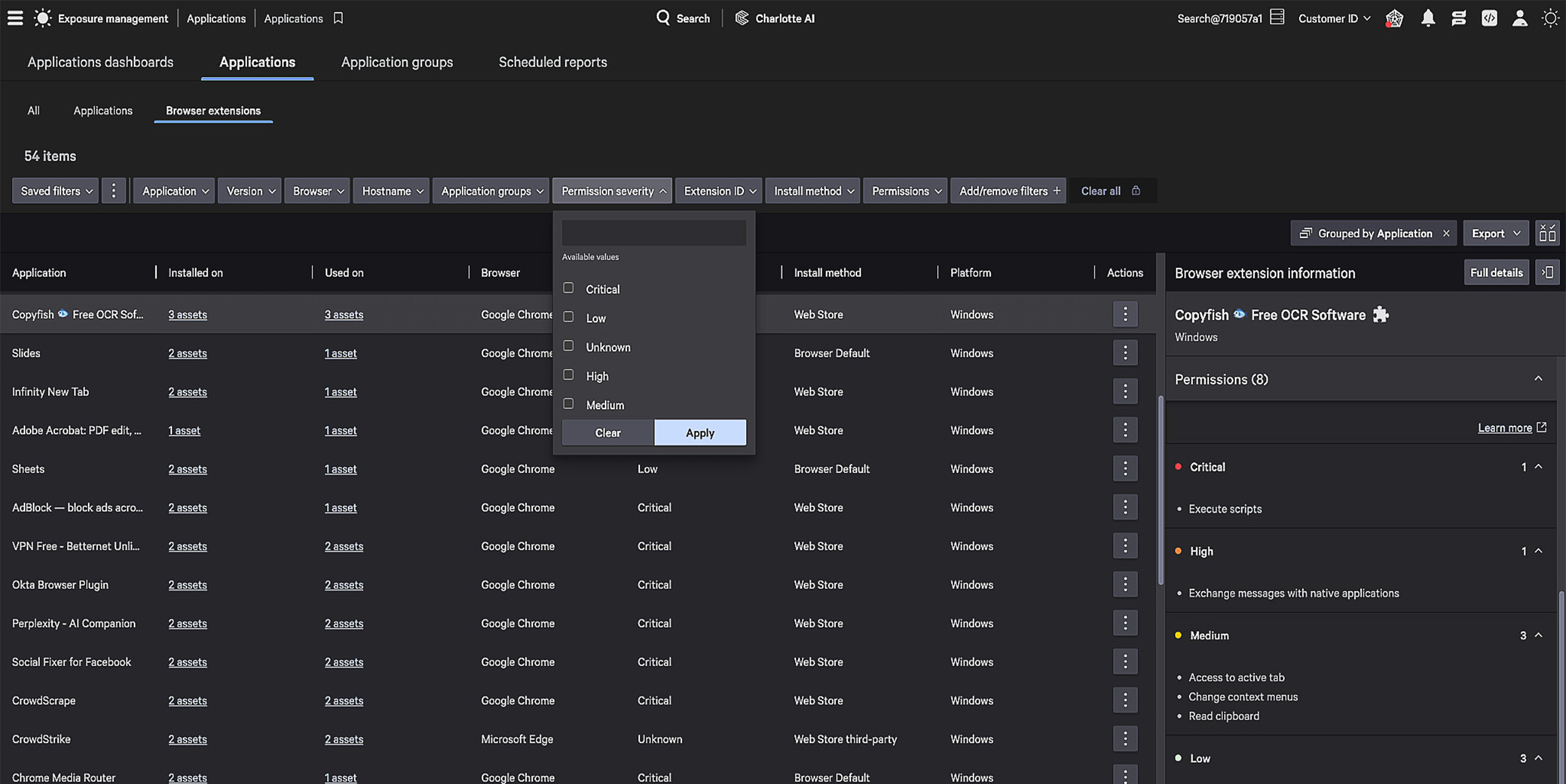Open the hamburger navigation menu

15,18
